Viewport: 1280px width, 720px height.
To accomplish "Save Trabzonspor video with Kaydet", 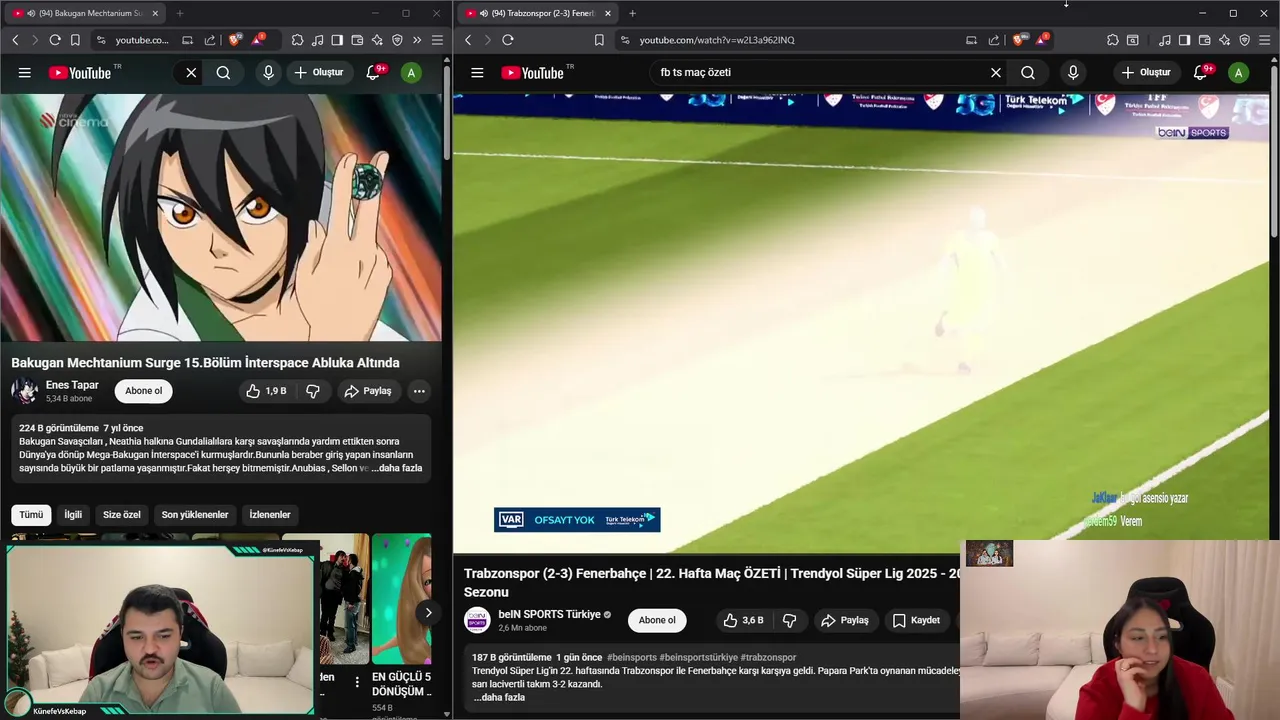I will click(x=916, y=620).
